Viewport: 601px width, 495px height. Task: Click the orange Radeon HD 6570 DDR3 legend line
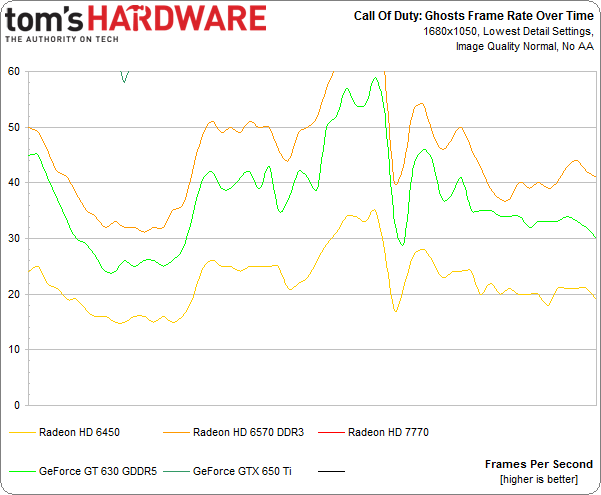tap(176, 433)
